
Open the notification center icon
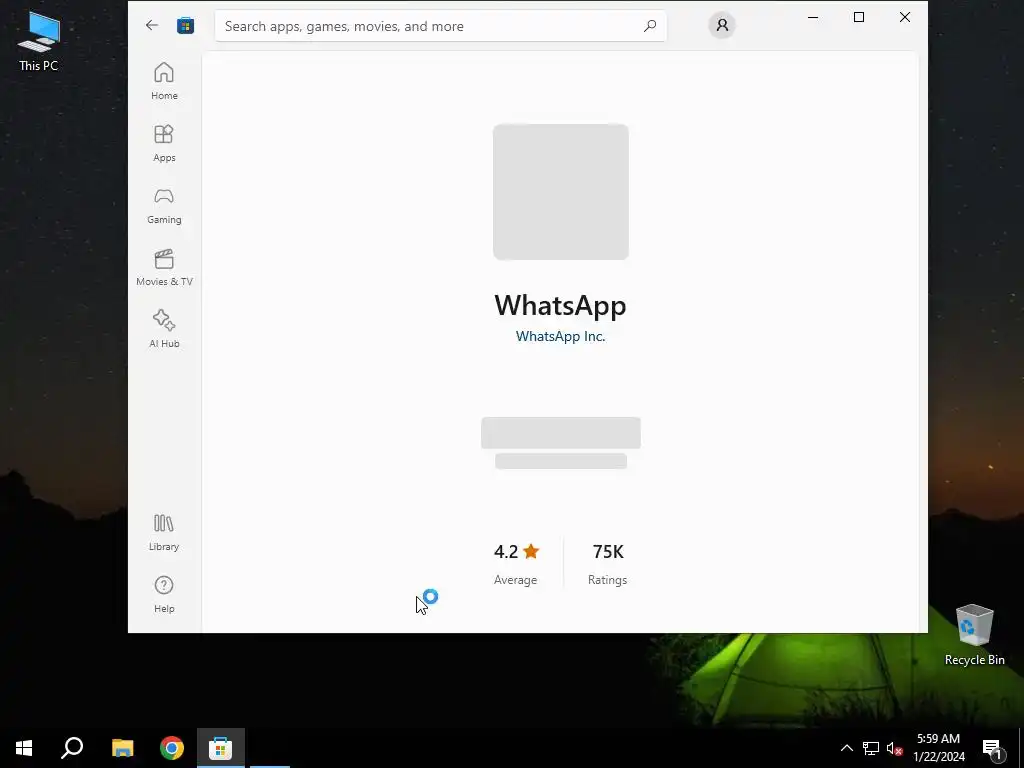coord(992,748)
